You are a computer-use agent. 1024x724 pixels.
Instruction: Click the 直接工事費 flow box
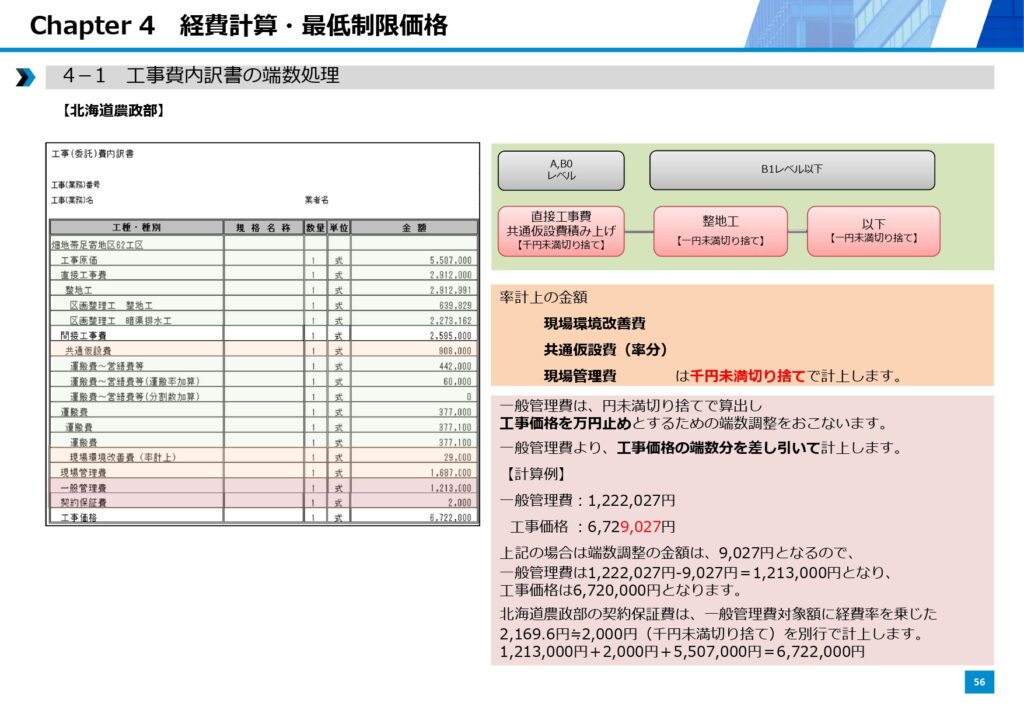[x=561, y=230]
